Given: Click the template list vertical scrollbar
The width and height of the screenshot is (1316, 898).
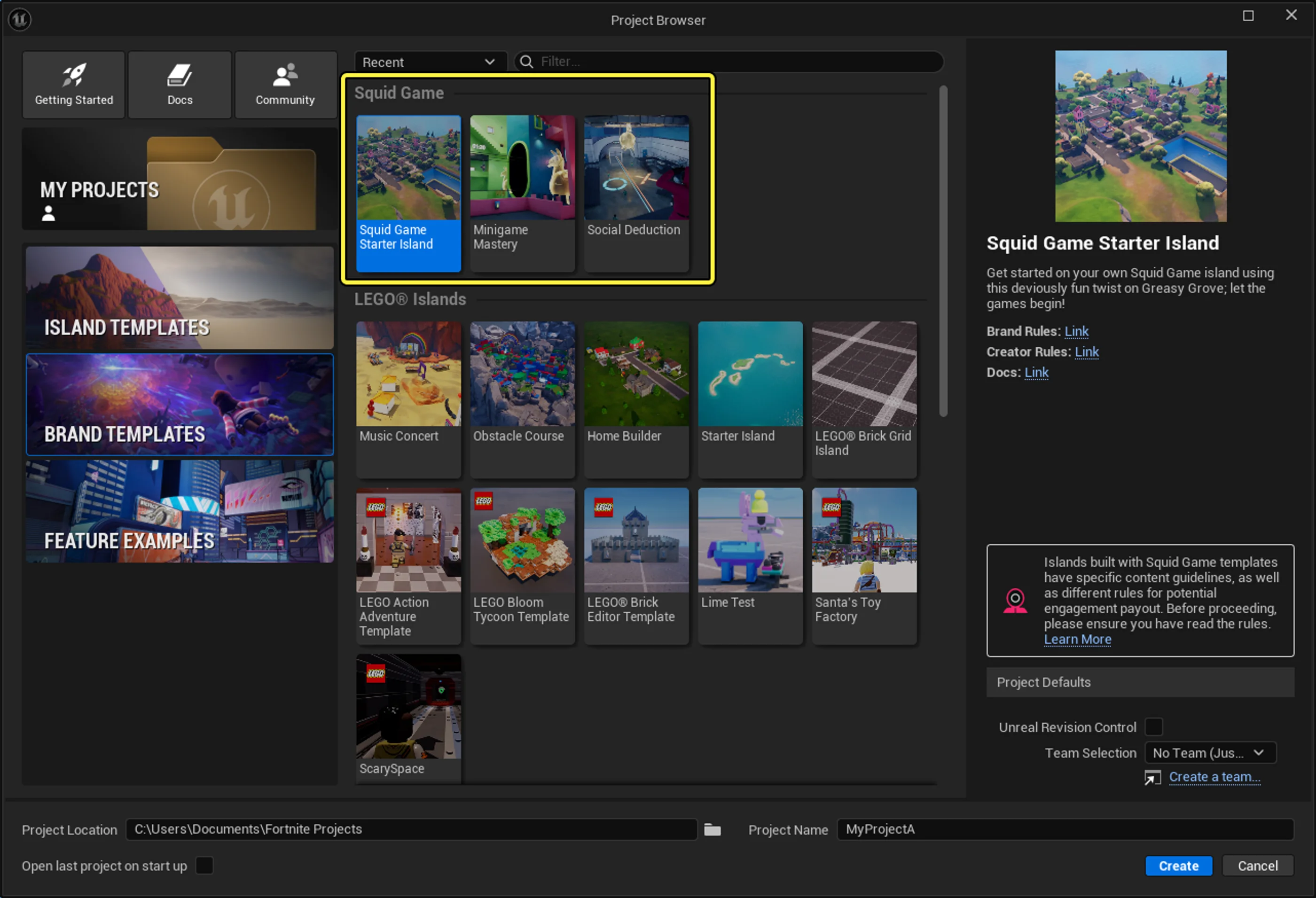Looking at the screenshot, I should pyautogui.click(x=943, y=251).
